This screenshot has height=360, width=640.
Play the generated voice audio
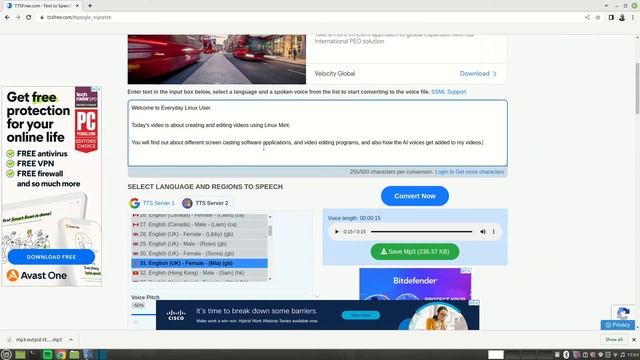[x=337, y=232]
